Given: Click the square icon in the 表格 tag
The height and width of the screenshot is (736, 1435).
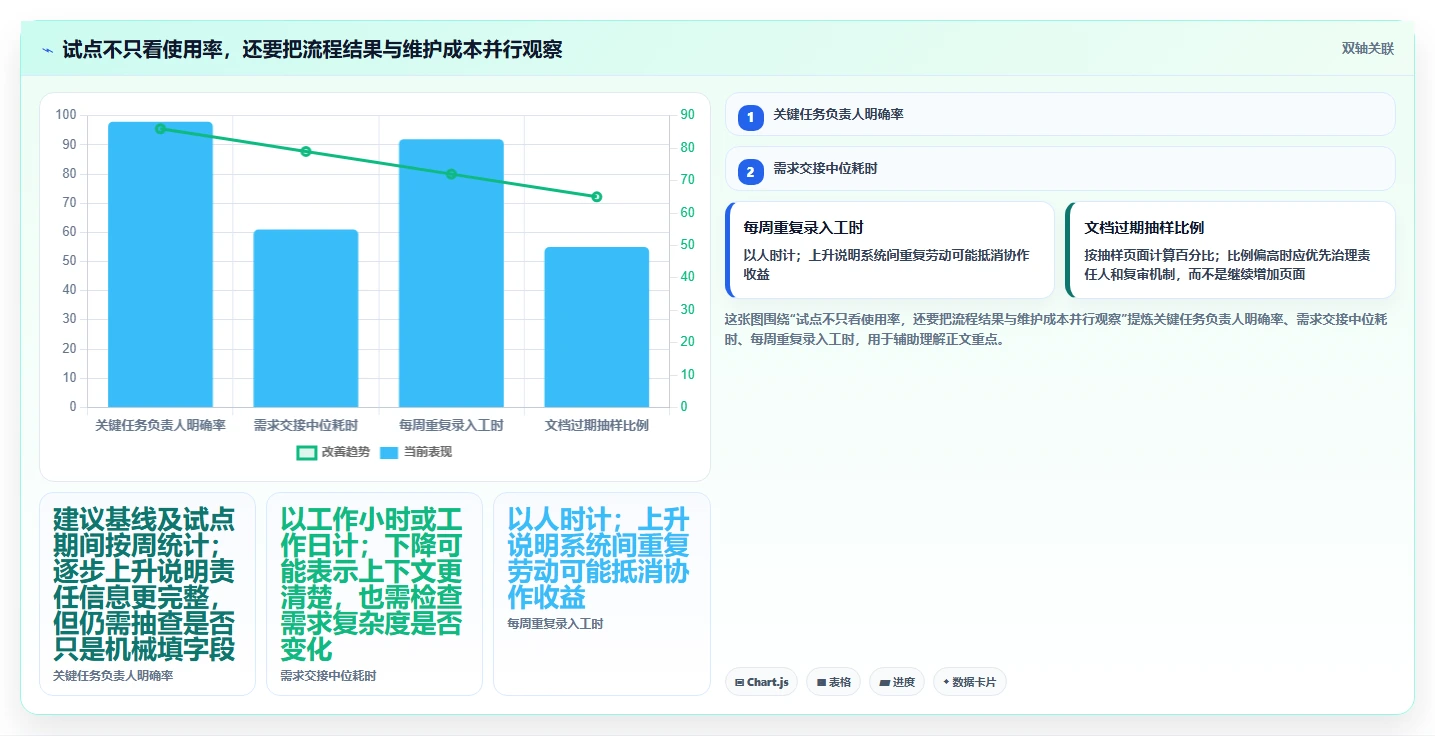Looking at the screenshot, I should point(821,683).
